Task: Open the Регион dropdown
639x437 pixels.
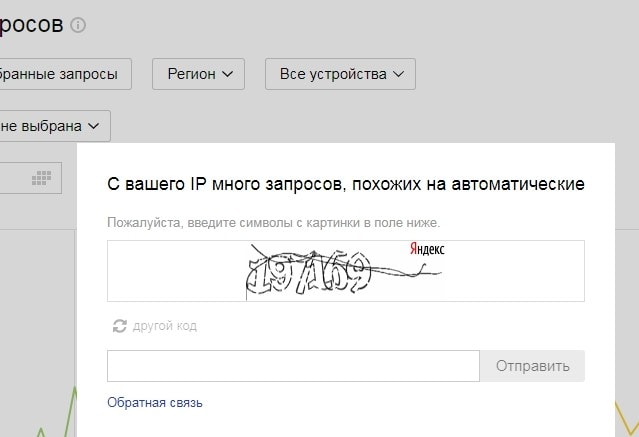Action: coord(198,74)
